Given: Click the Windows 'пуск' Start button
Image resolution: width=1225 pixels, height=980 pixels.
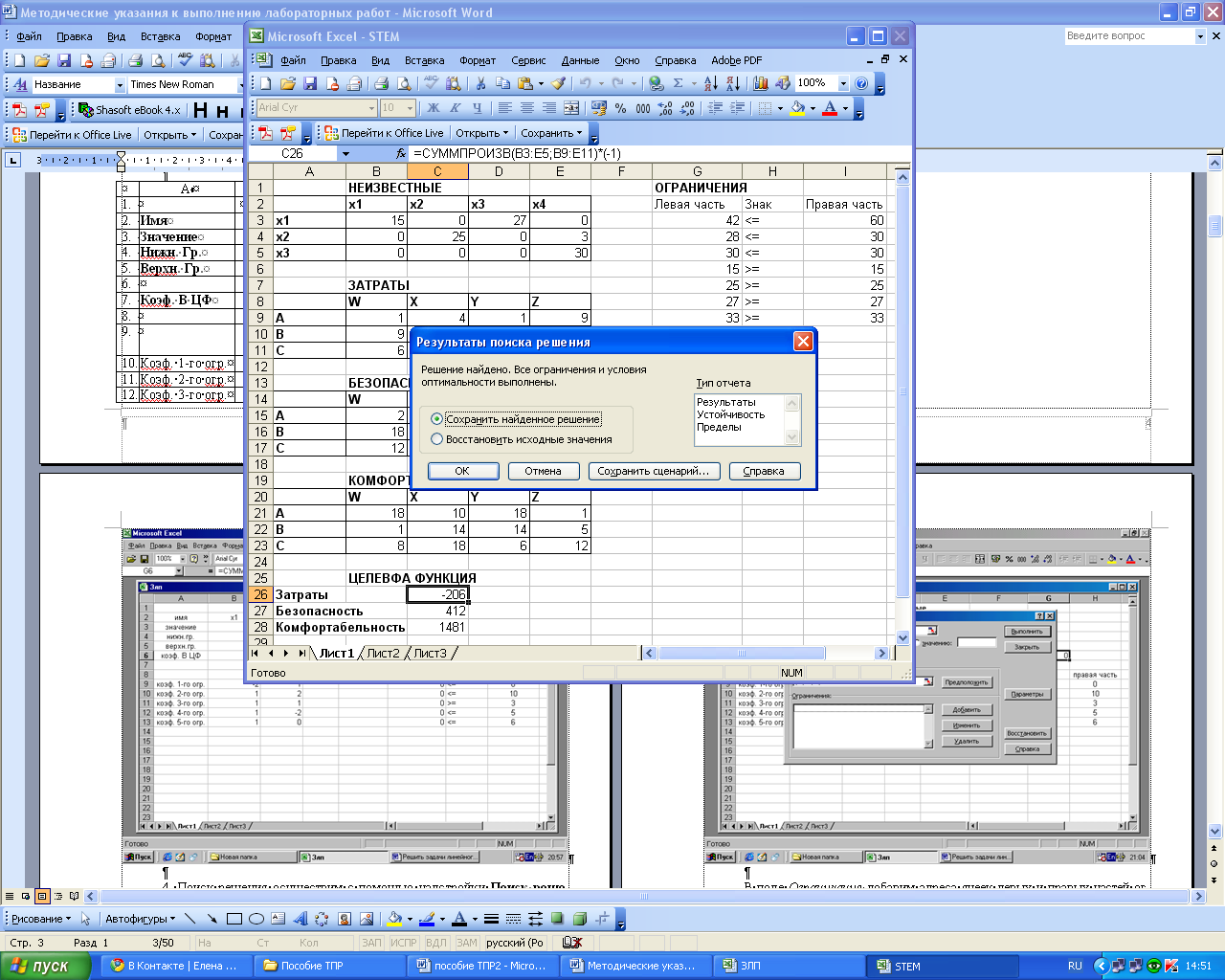Looking at the screenshot, I should point(45,966).
